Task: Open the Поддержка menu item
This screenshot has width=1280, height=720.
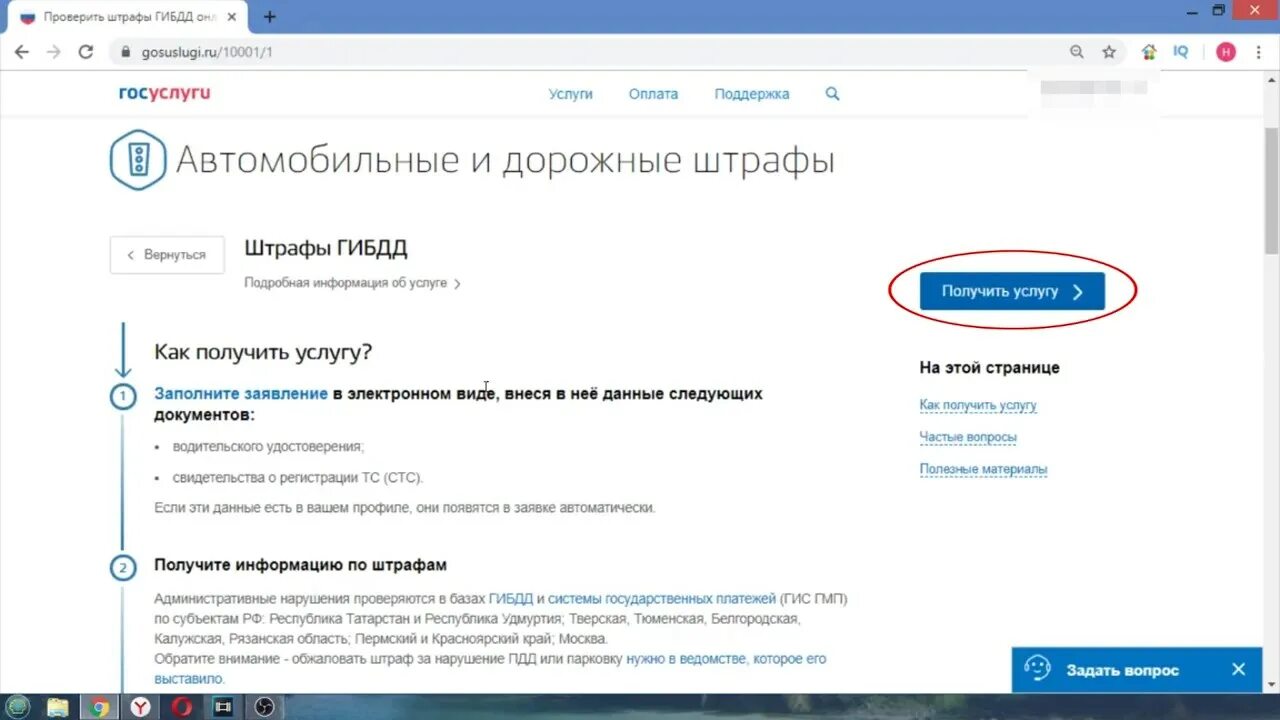Action: point(751,94)
